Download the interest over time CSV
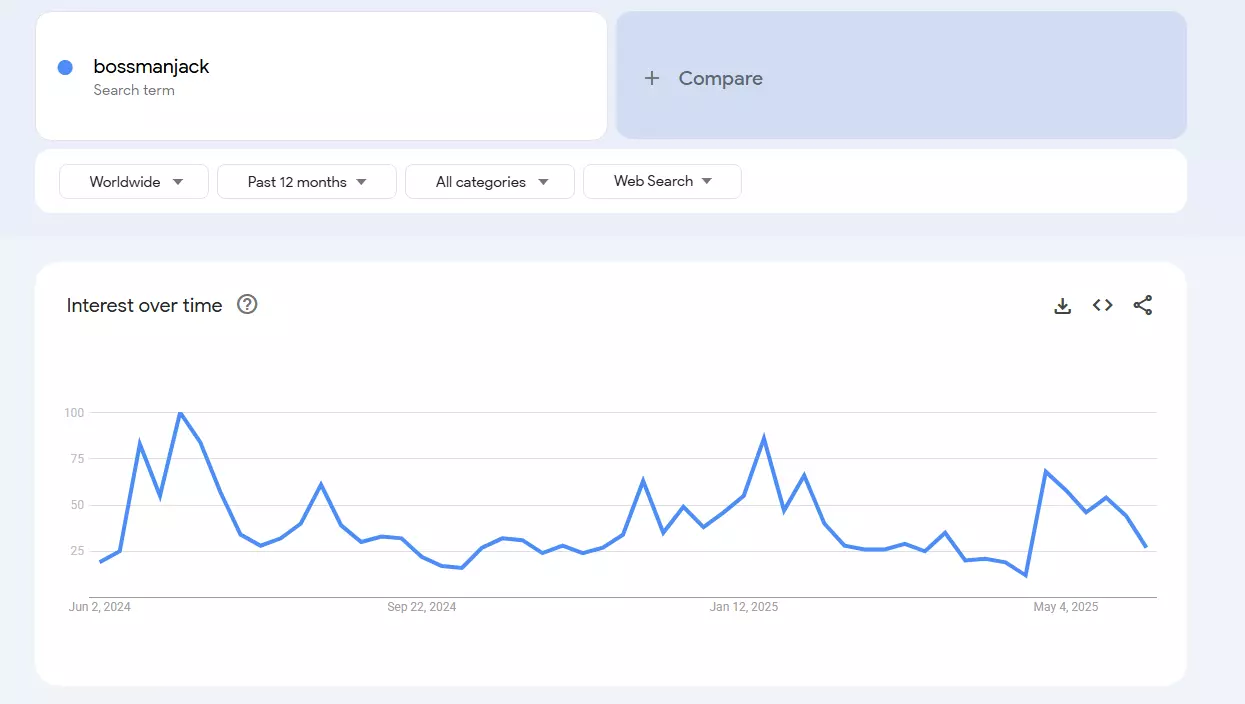1245x704 pixels. 1062,306
